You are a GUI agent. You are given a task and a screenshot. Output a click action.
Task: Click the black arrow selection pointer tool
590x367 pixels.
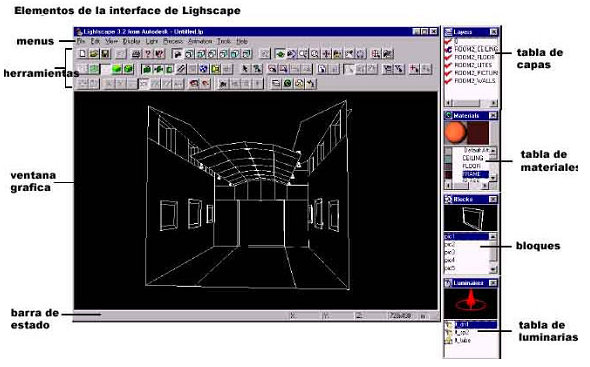[245, 69]
